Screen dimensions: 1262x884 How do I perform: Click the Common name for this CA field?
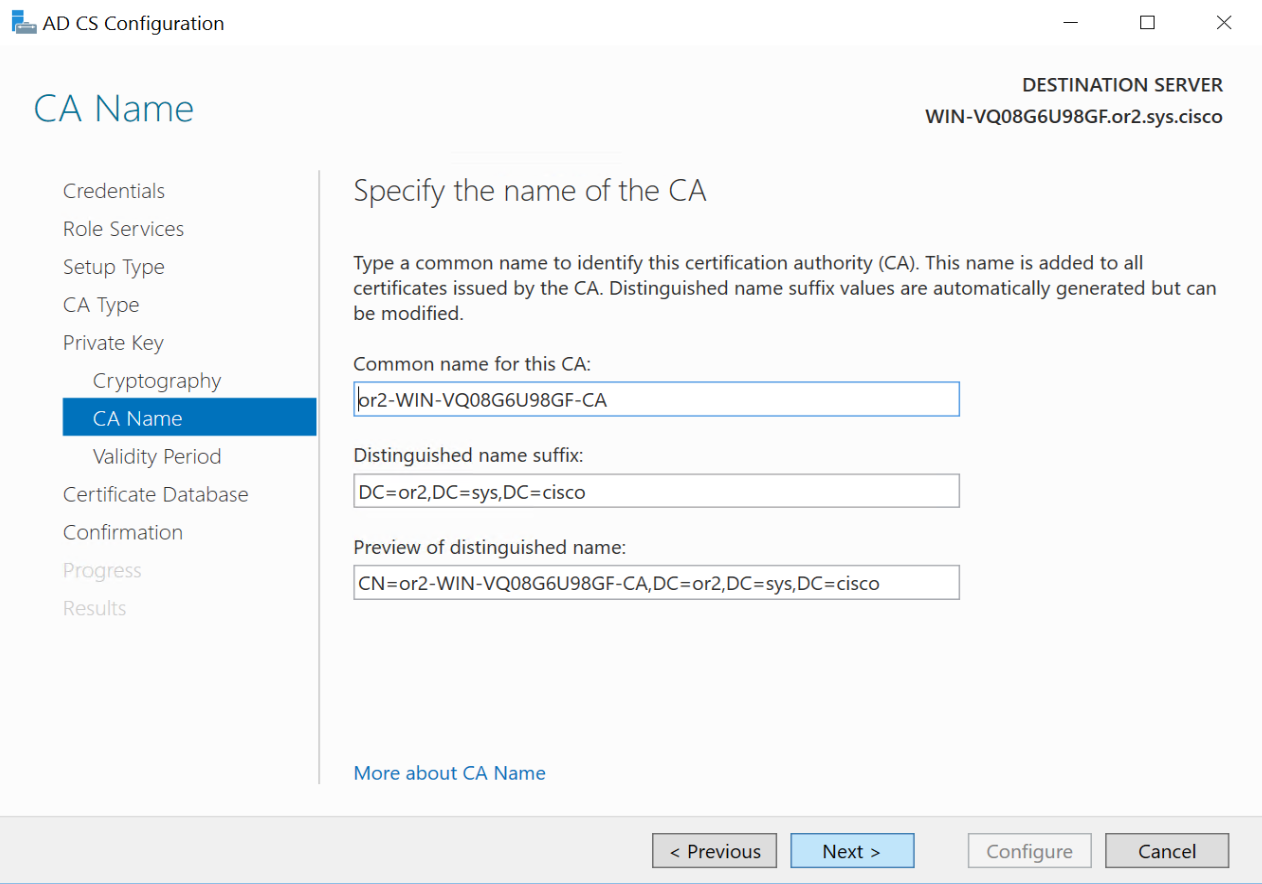coord(656,399)
